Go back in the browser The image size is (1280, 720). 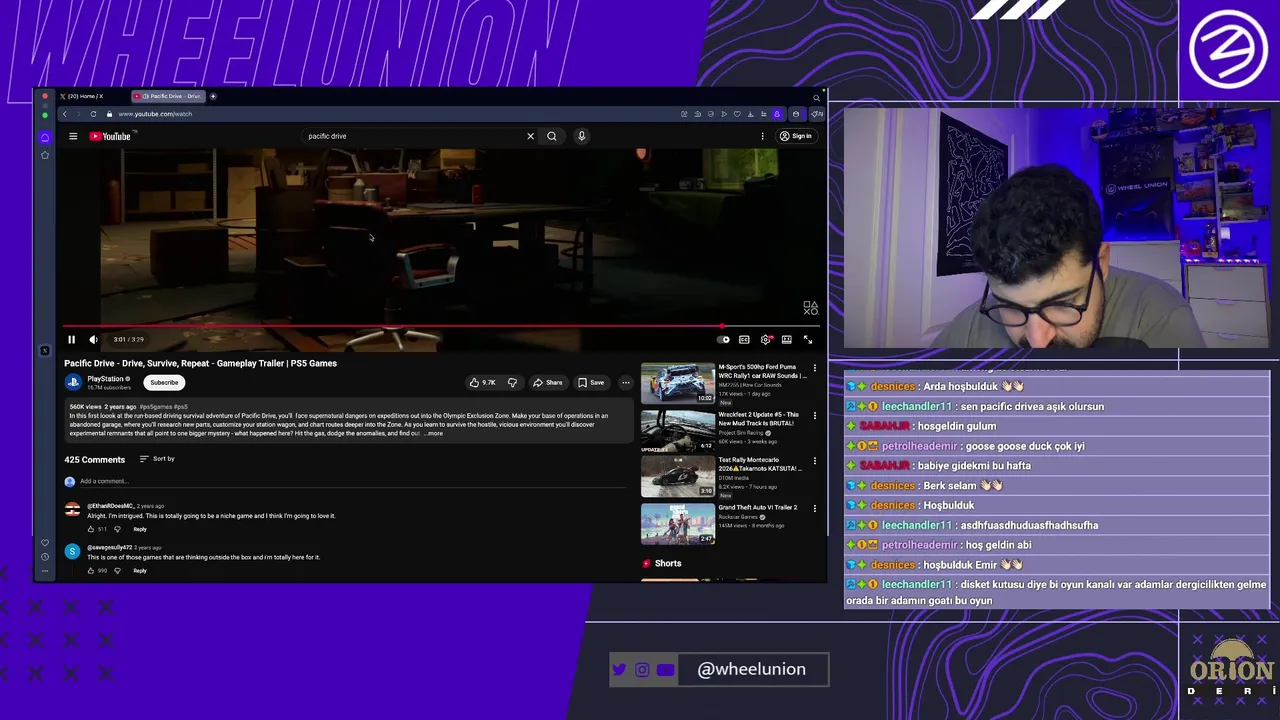tap(65, 114)
